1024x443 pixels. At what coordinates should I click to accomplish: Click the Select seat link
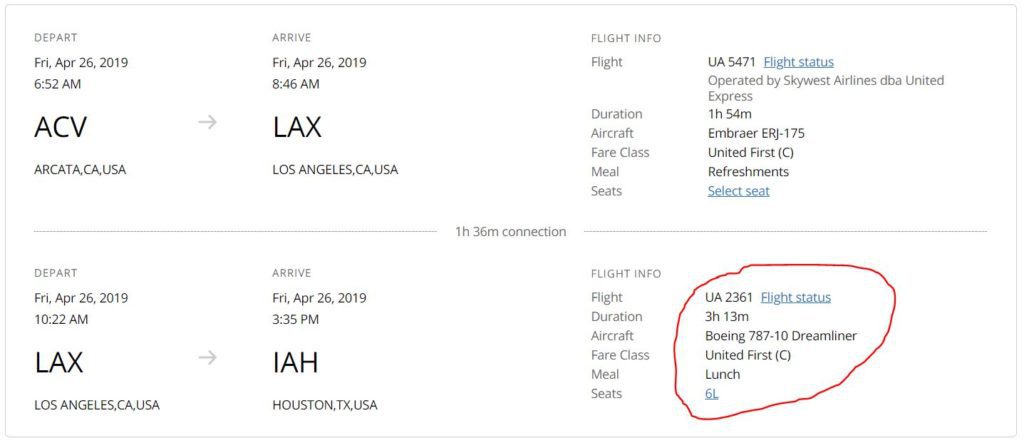click(x=738, y=191)
